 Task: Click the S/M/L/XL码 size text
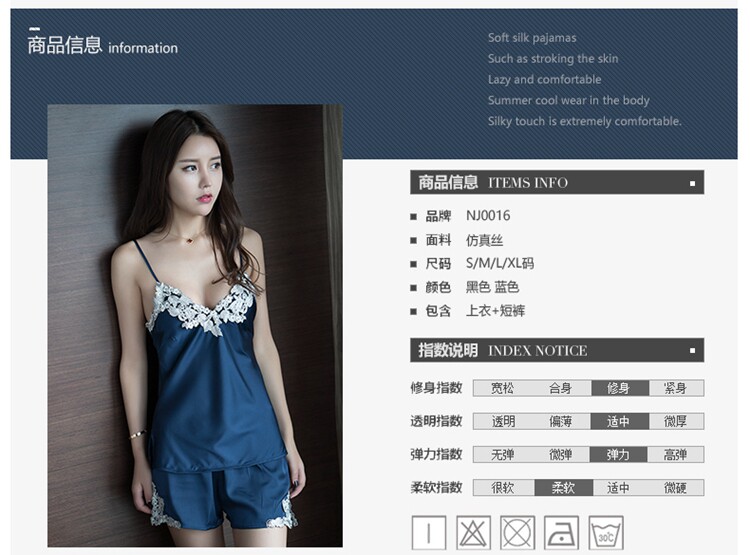pyautogui.click(x=500, y=263)
